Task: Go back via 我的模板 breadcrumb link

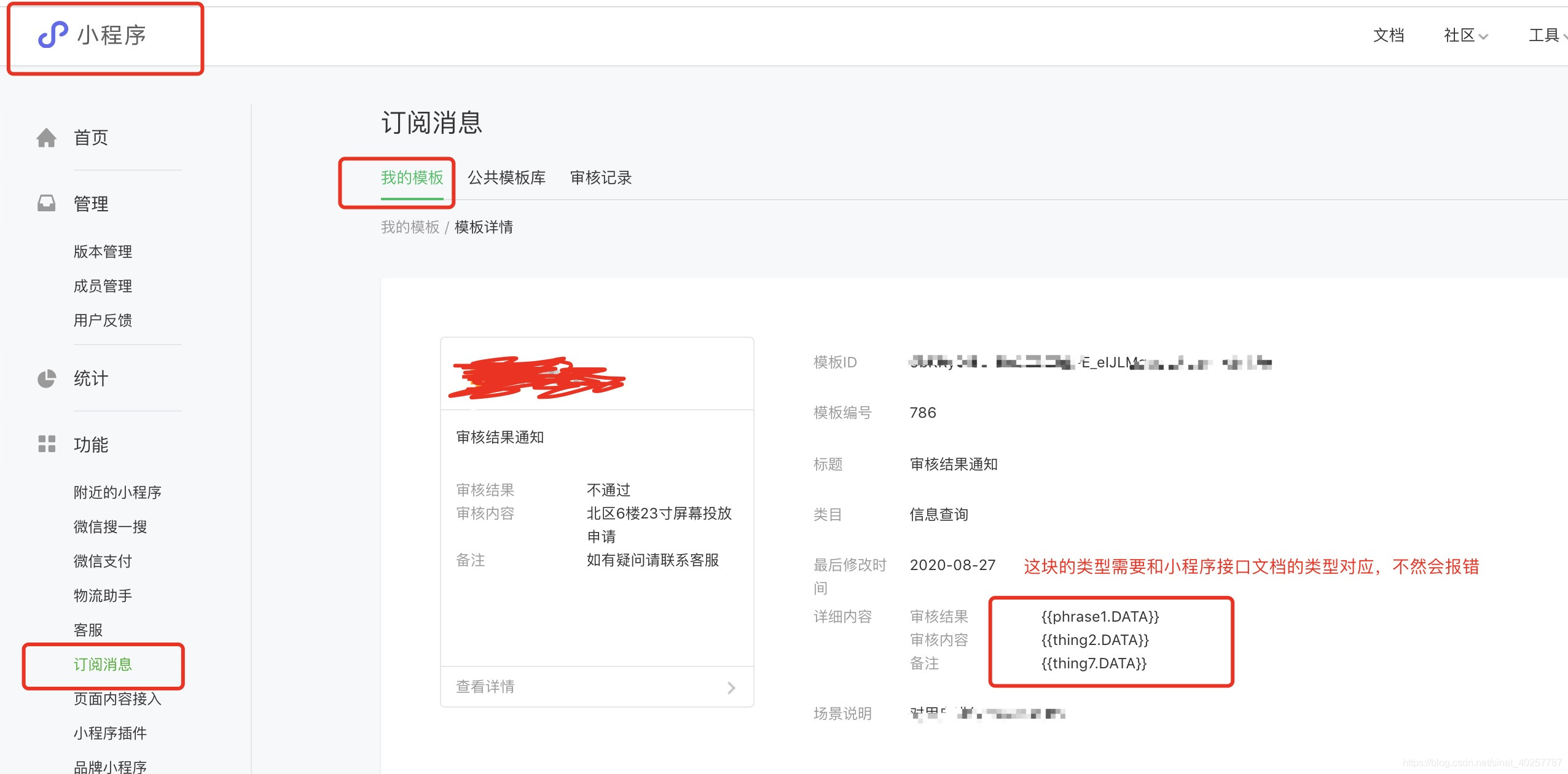Action: coord(410,227)
